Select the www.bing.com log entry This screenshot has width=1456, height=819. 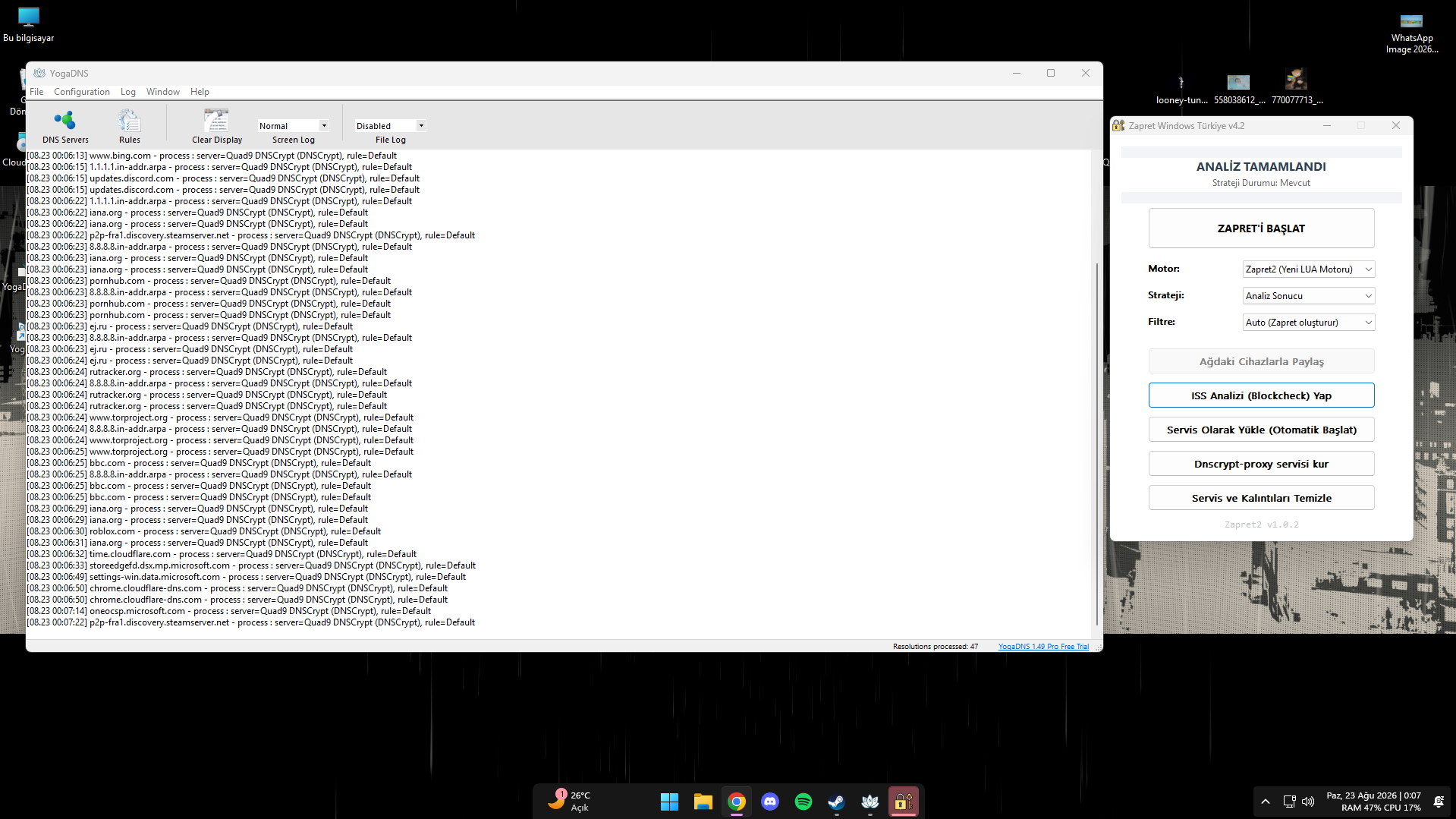212,156
